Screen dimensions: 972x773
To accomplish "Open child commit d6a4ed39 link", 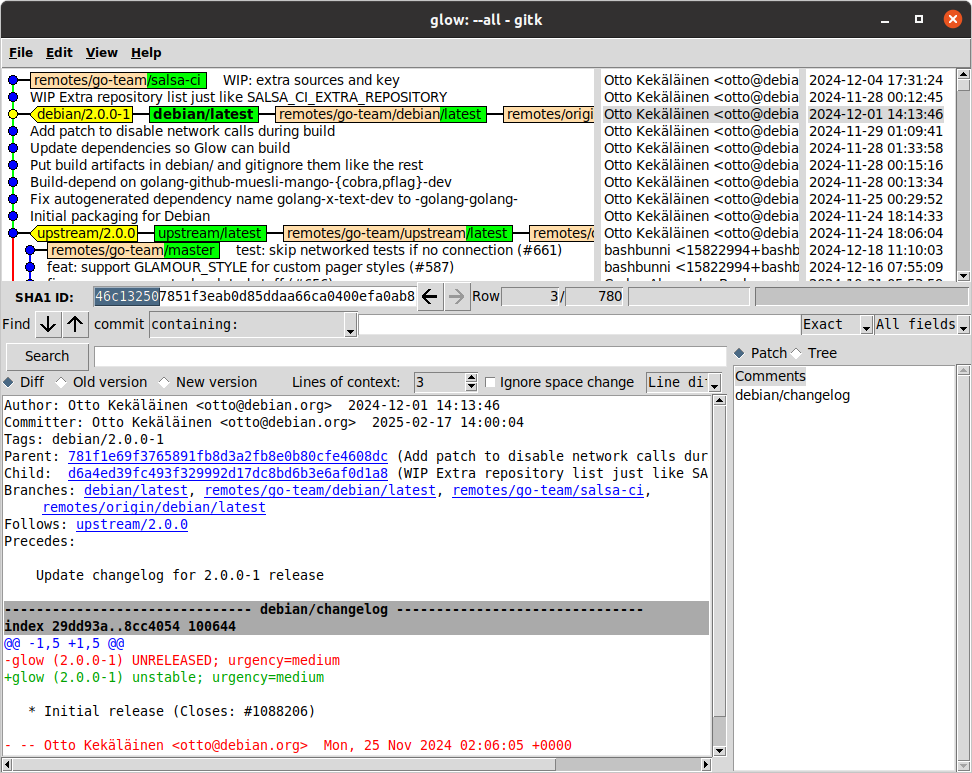I will [228, 474].
